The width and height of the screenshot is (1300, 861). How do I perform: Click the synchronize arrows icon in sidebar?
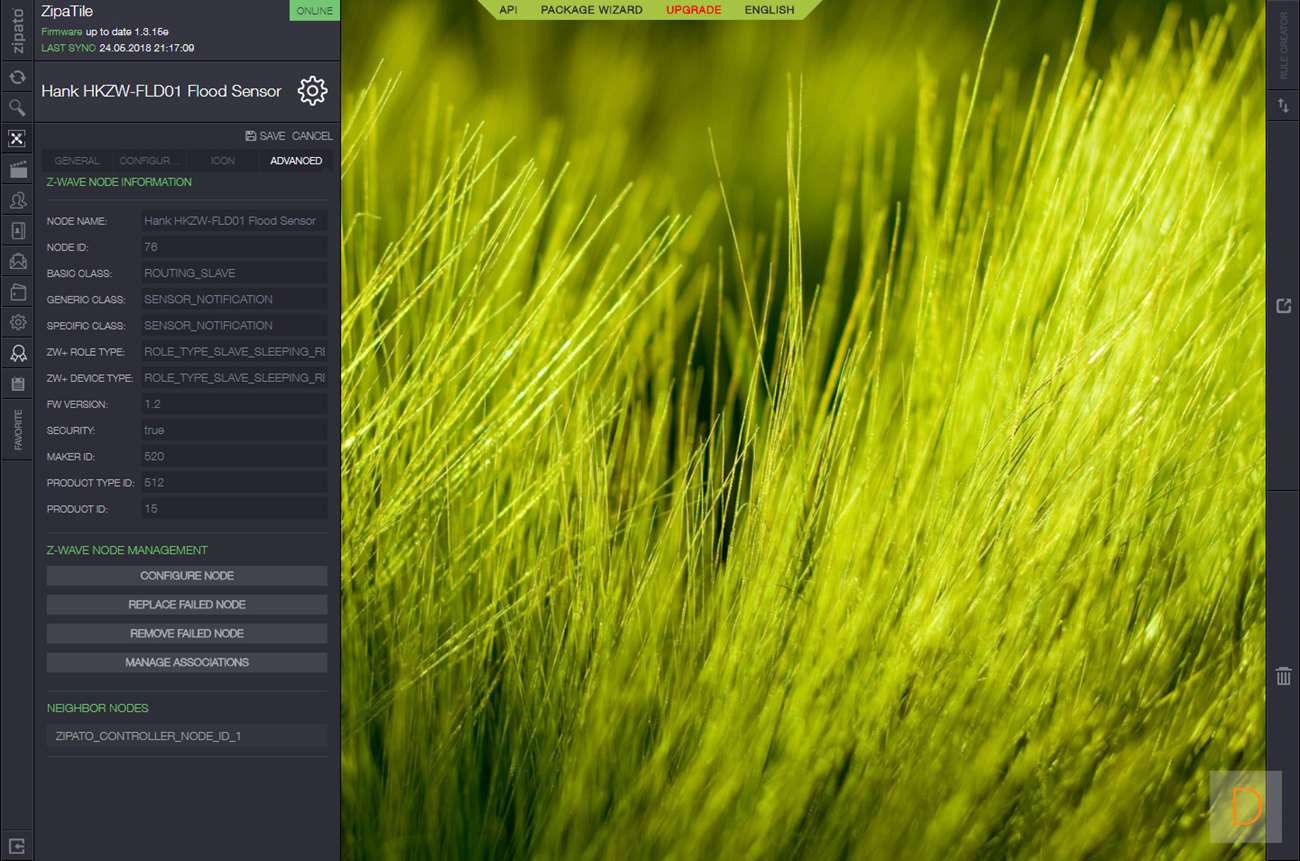click(x=17, y=77)
